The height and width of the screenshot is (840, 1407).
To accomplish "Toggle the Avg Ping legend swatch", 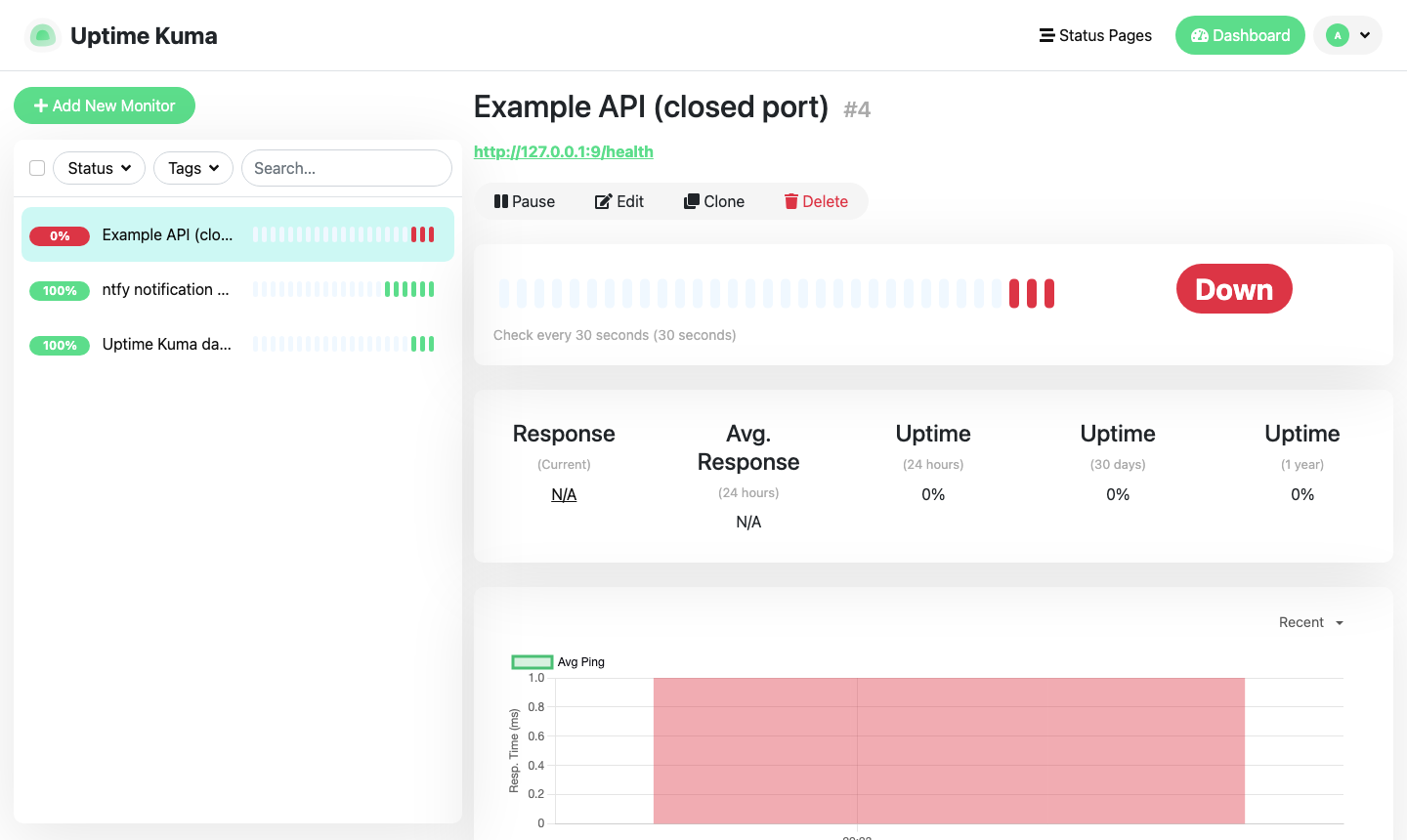I will pos(533,662).
